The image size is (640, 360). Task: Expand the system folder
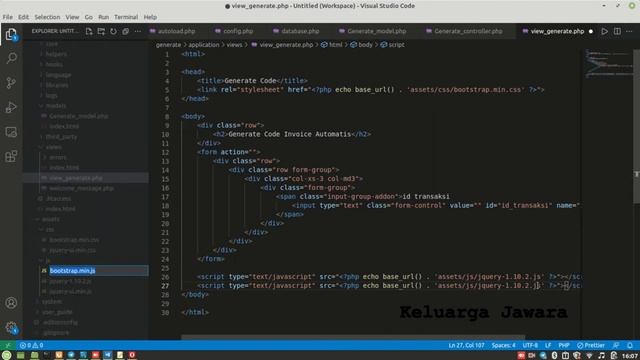[x=52, y=302]
